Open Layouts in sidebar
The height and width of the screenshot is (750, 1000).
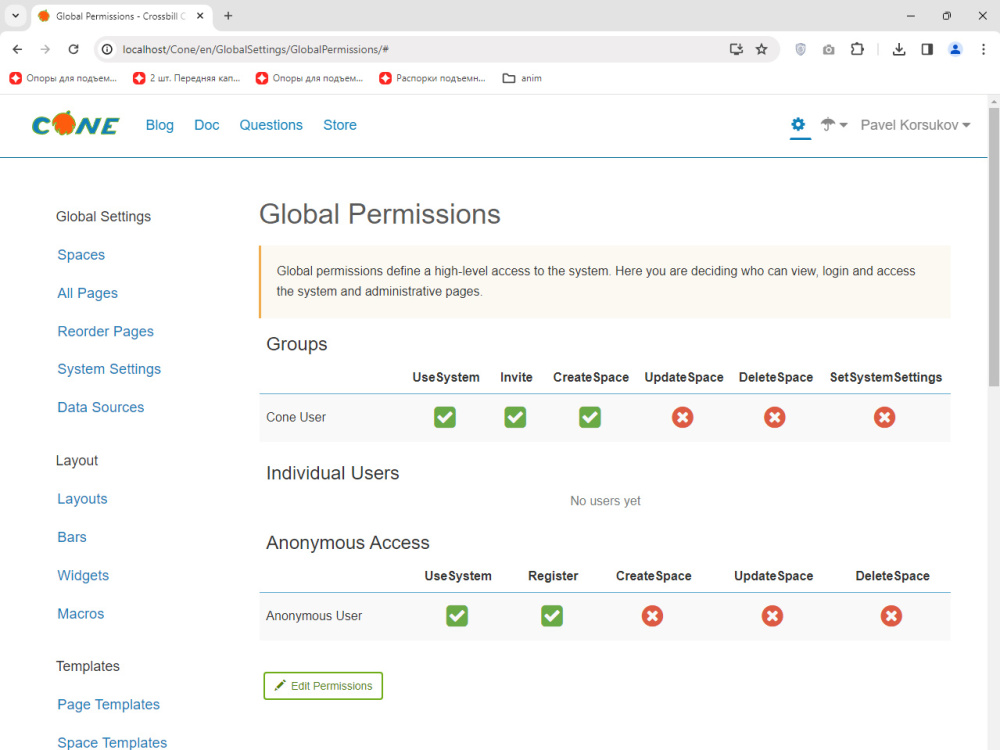pos(82,499)
